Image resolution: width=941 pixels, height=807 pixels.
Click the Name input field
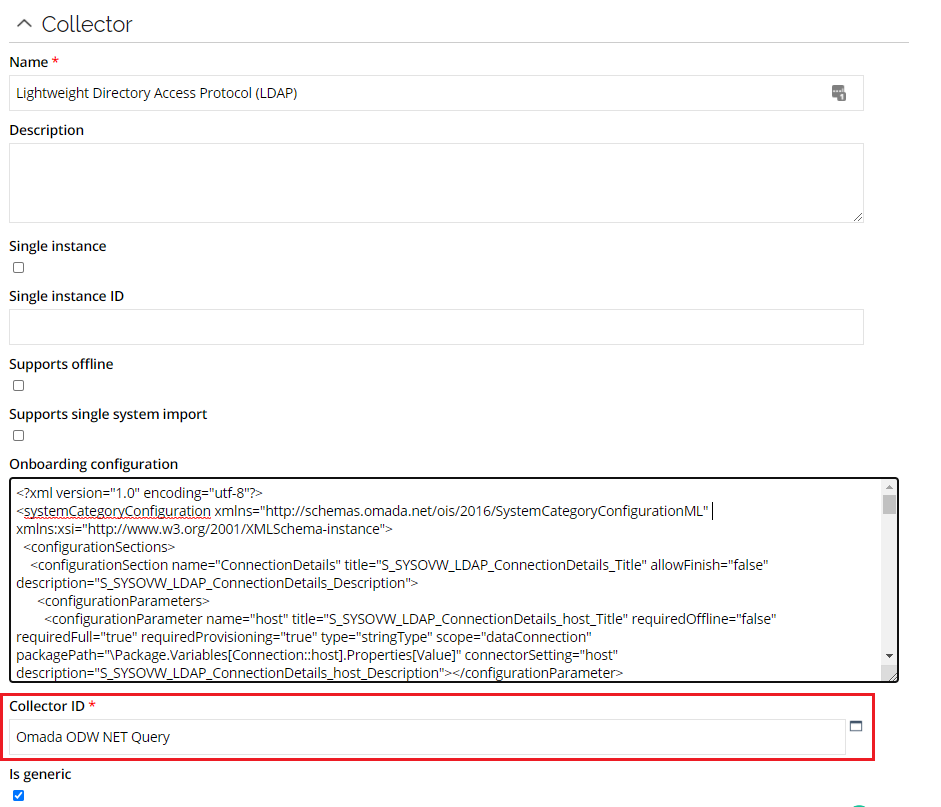coord(436,93)
